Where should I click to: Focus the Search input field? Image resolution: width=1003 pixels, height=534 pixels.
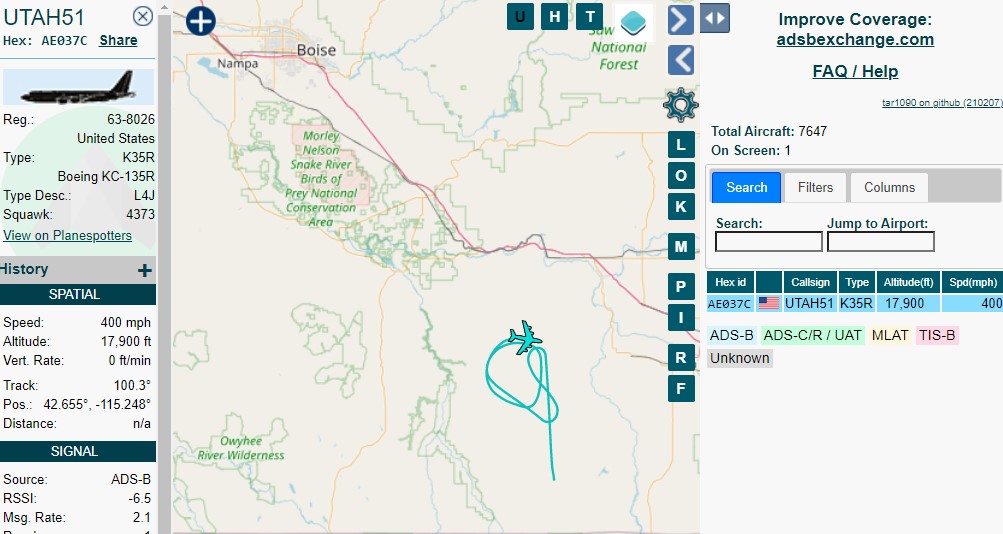[x=768, y=242]
